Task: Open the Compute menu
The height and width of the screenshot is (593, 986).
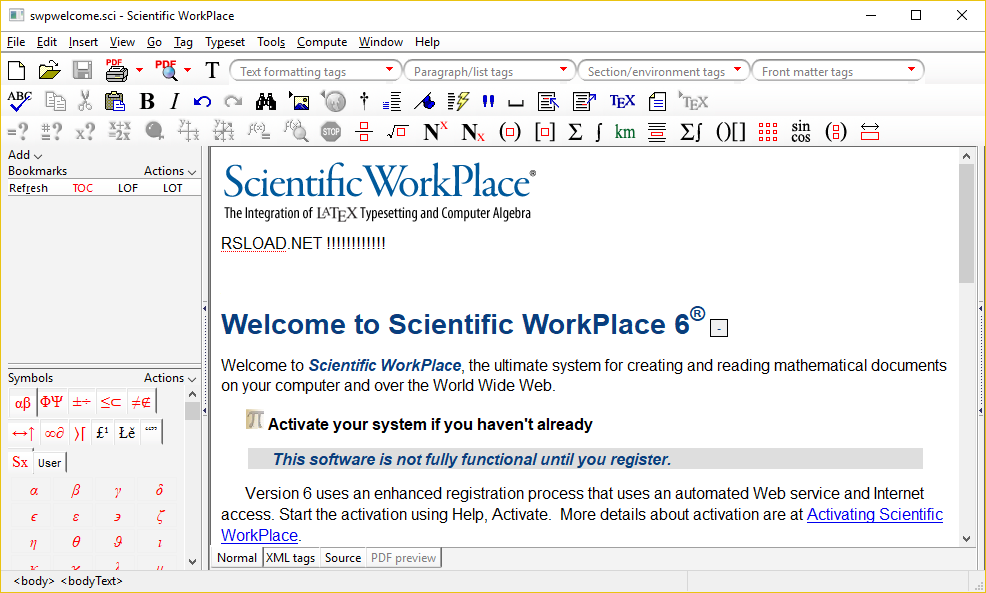Action: pos(321,42)
